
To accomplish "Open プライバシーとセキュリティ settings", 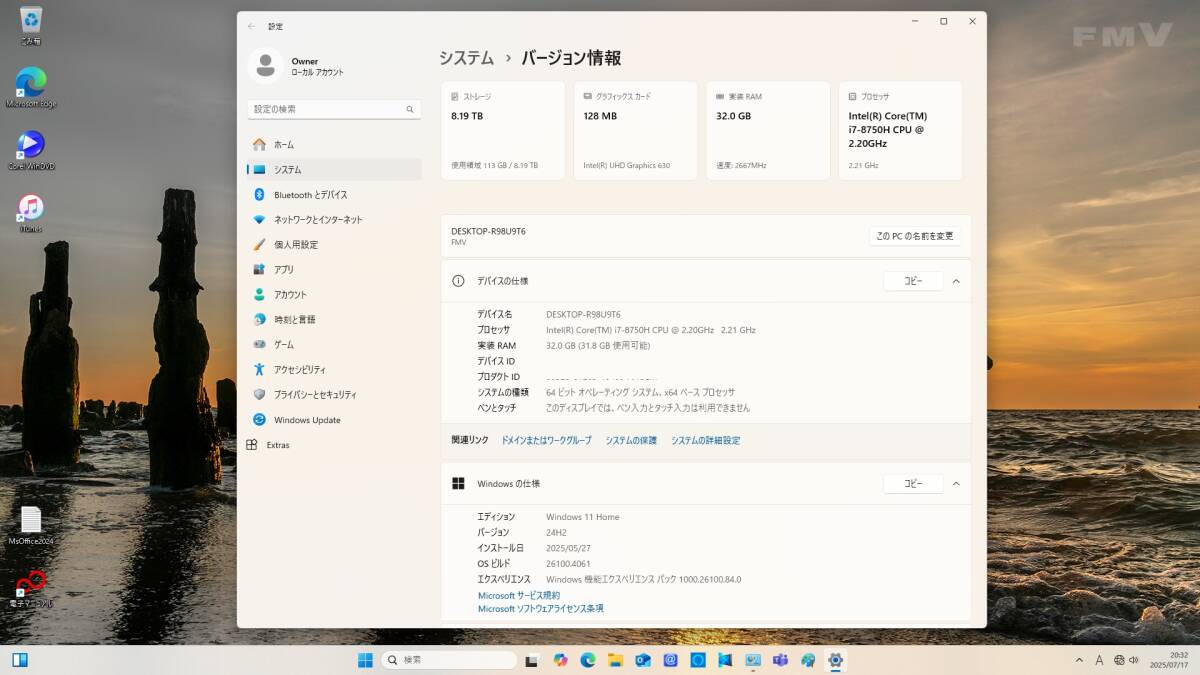I will (x=315, y=395).
